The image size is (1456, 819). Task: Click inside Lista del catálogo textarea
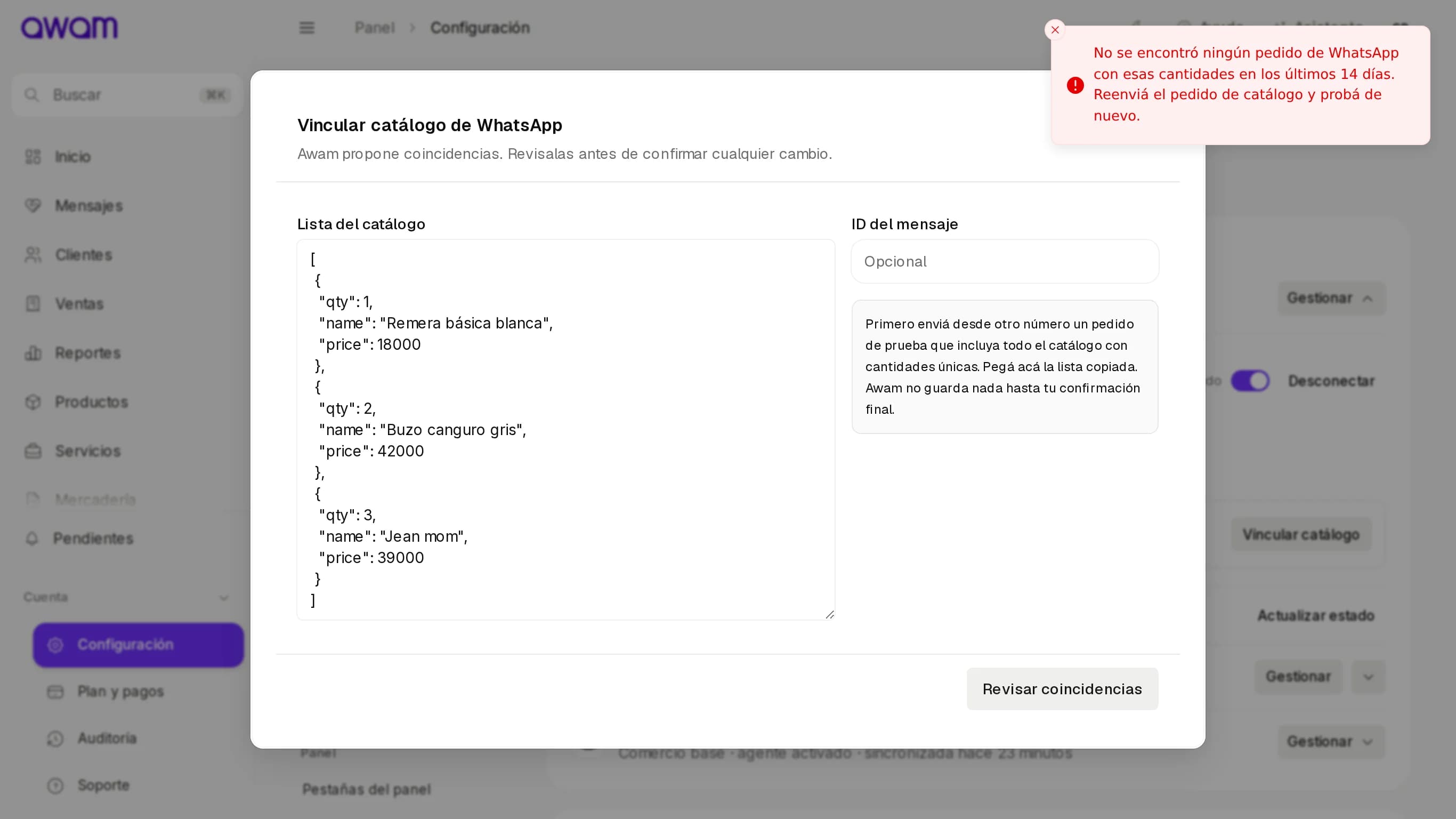pyautogui.click(x=566, y=429)
